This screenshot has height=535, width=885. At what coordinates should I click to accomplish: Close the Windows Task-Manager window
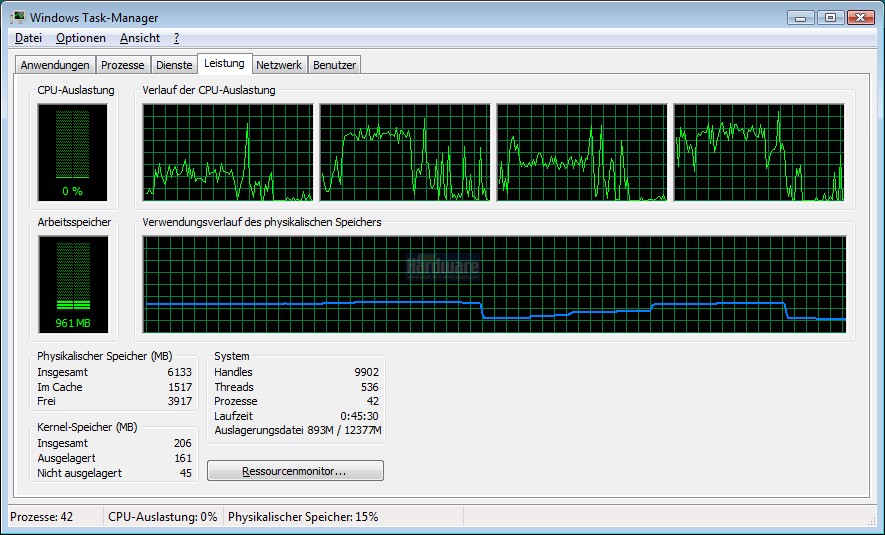pos(861,17)
